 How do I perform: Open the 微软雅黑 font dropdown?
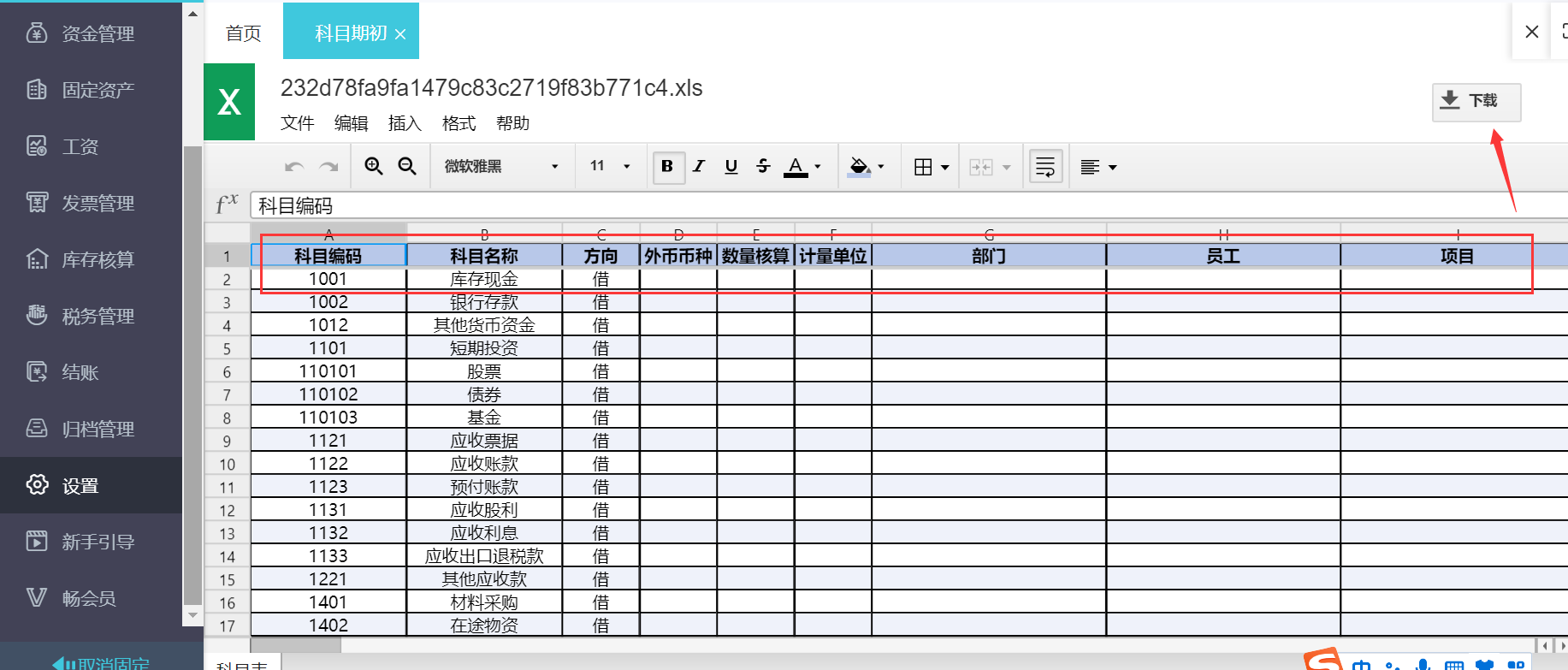tap(500, 166)
